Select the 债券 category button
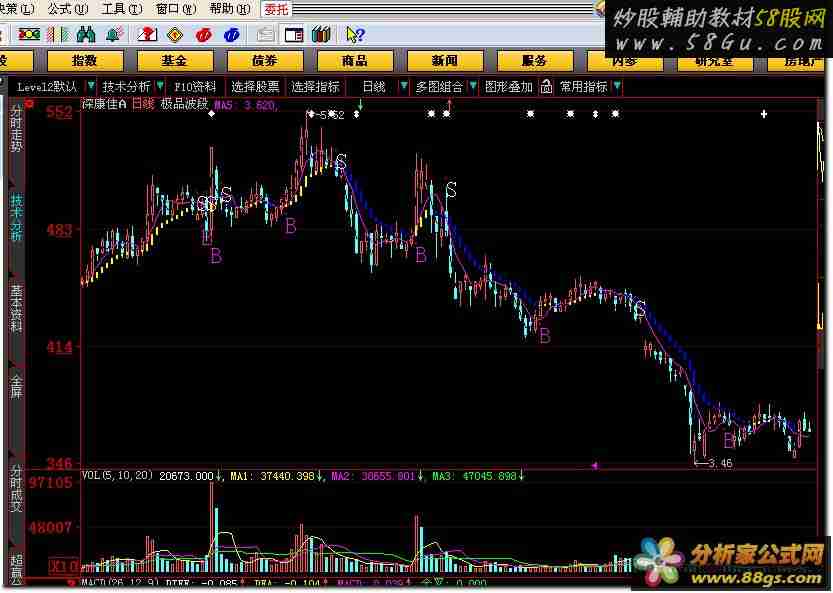This screenshot has height=593, width=833. tap(265, 61)
